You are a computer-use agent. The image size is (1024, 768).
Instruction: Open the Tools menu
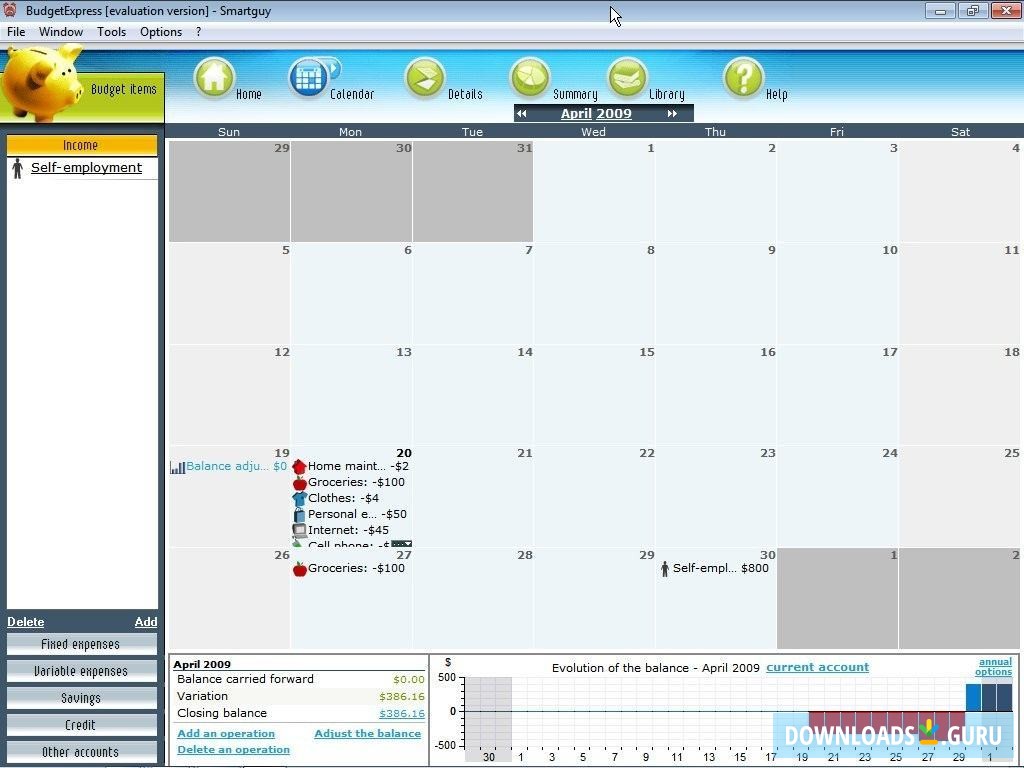pyautogui.click(x=112, y=32)
